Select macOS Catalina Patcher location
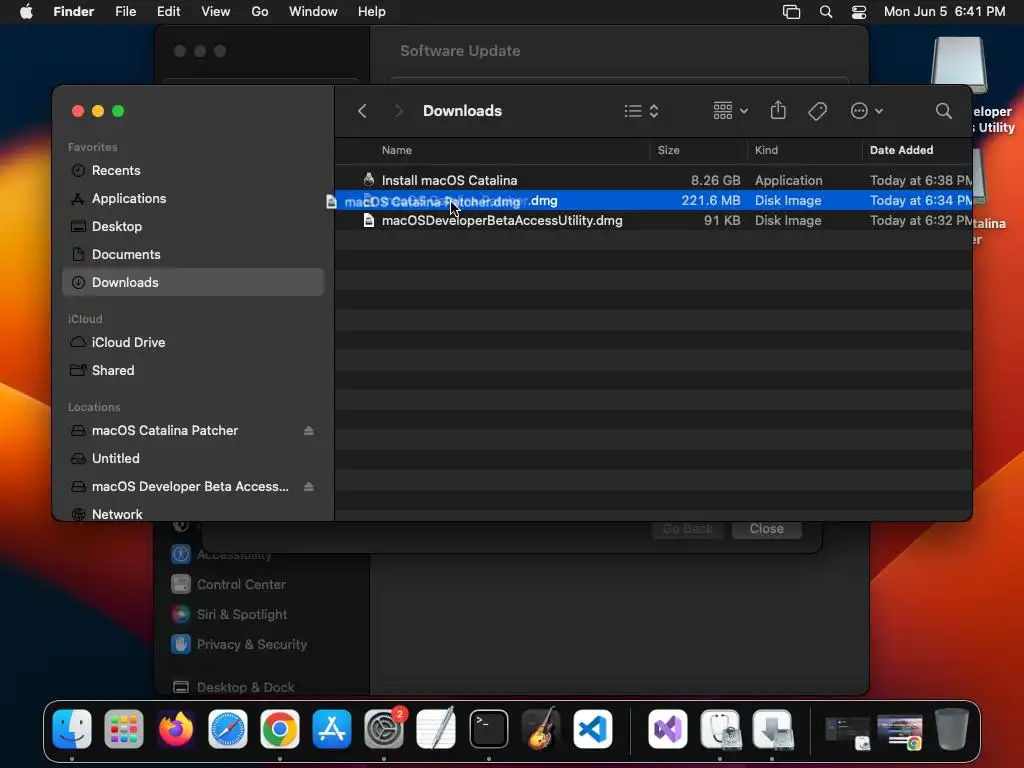 coord(165,430)
